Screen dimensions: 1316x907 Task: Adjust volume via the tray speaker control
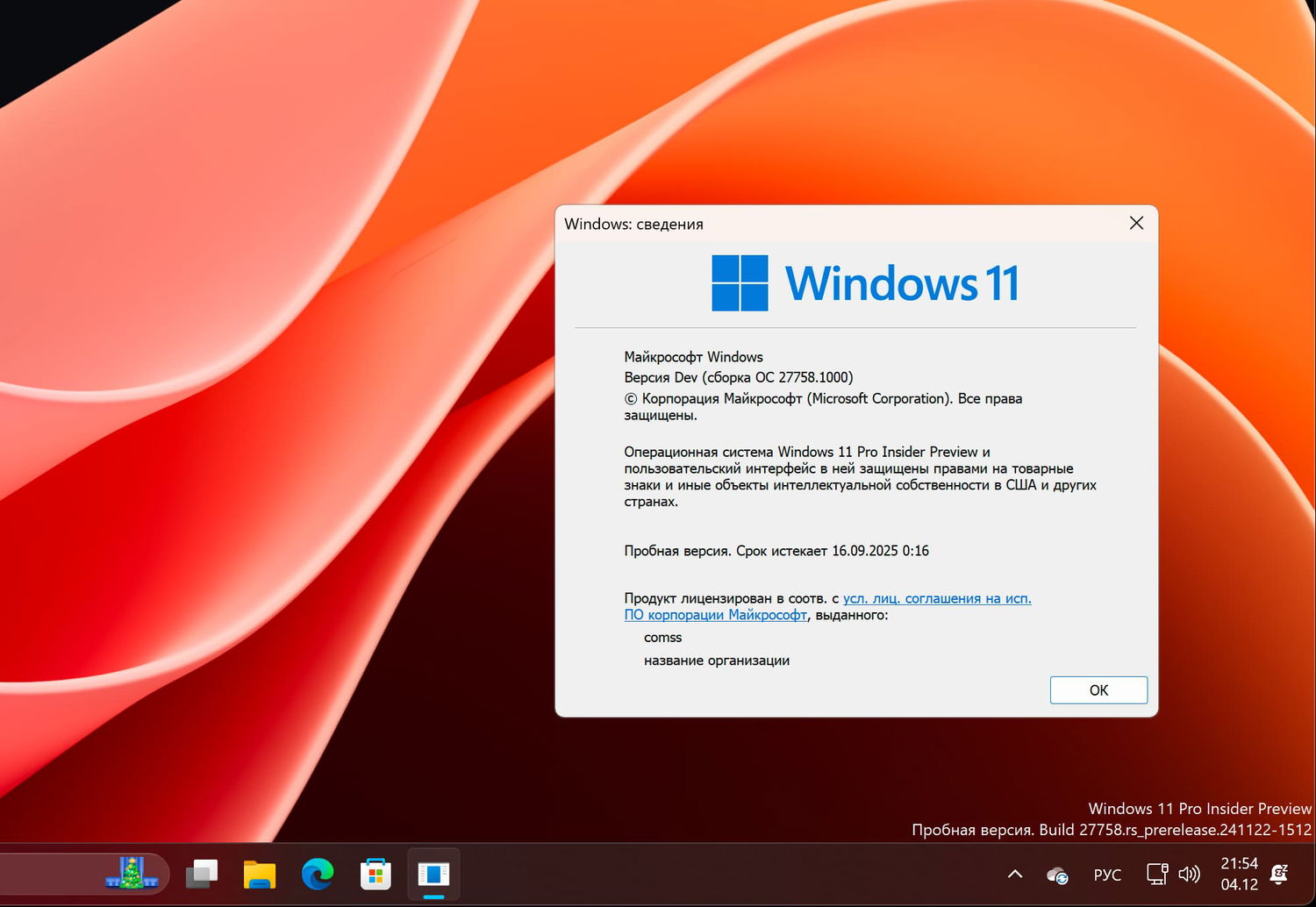point(1189,875)
